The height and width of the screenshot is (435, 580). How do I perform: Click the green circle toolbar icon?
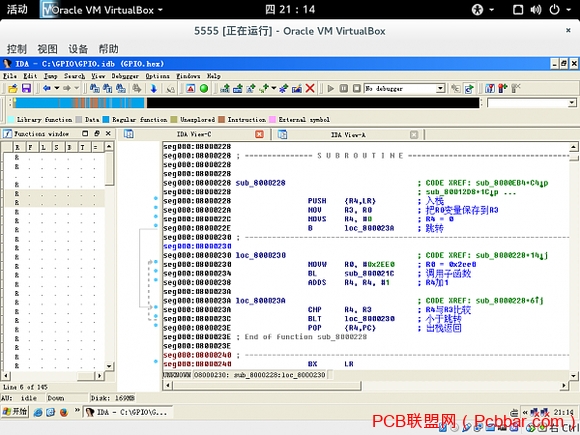pos(204,88)
